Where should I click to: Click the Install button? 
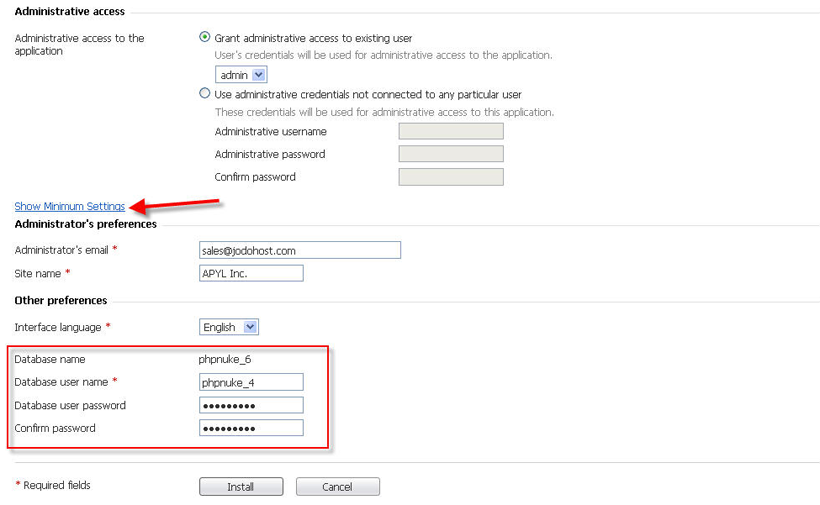241,487
